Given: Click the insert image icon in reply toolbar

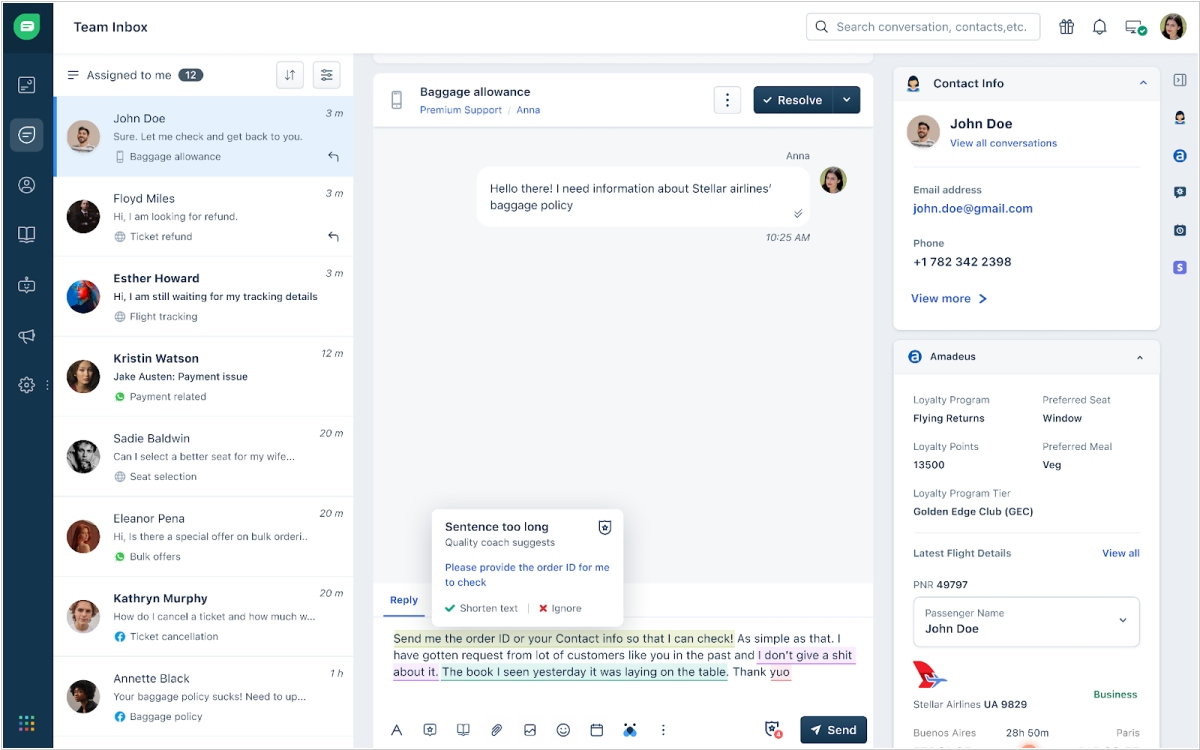Looking at the screenshot, I should point(530,730).
